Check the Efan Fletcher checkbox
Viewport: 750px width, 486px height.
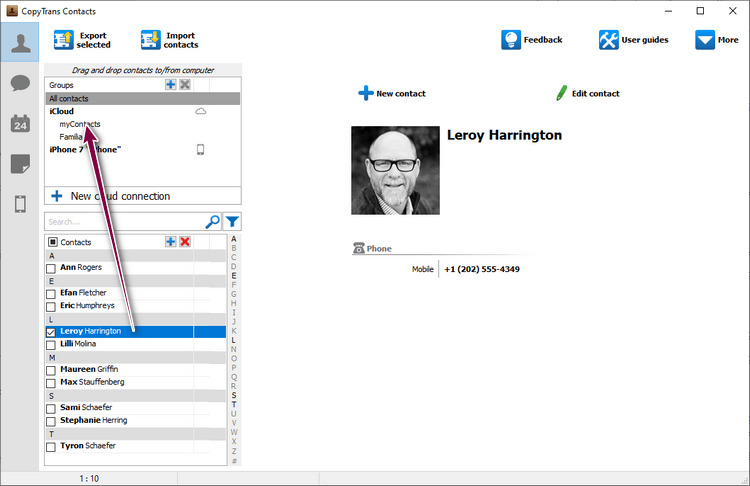pyautogui.click(x=51, y=294)
